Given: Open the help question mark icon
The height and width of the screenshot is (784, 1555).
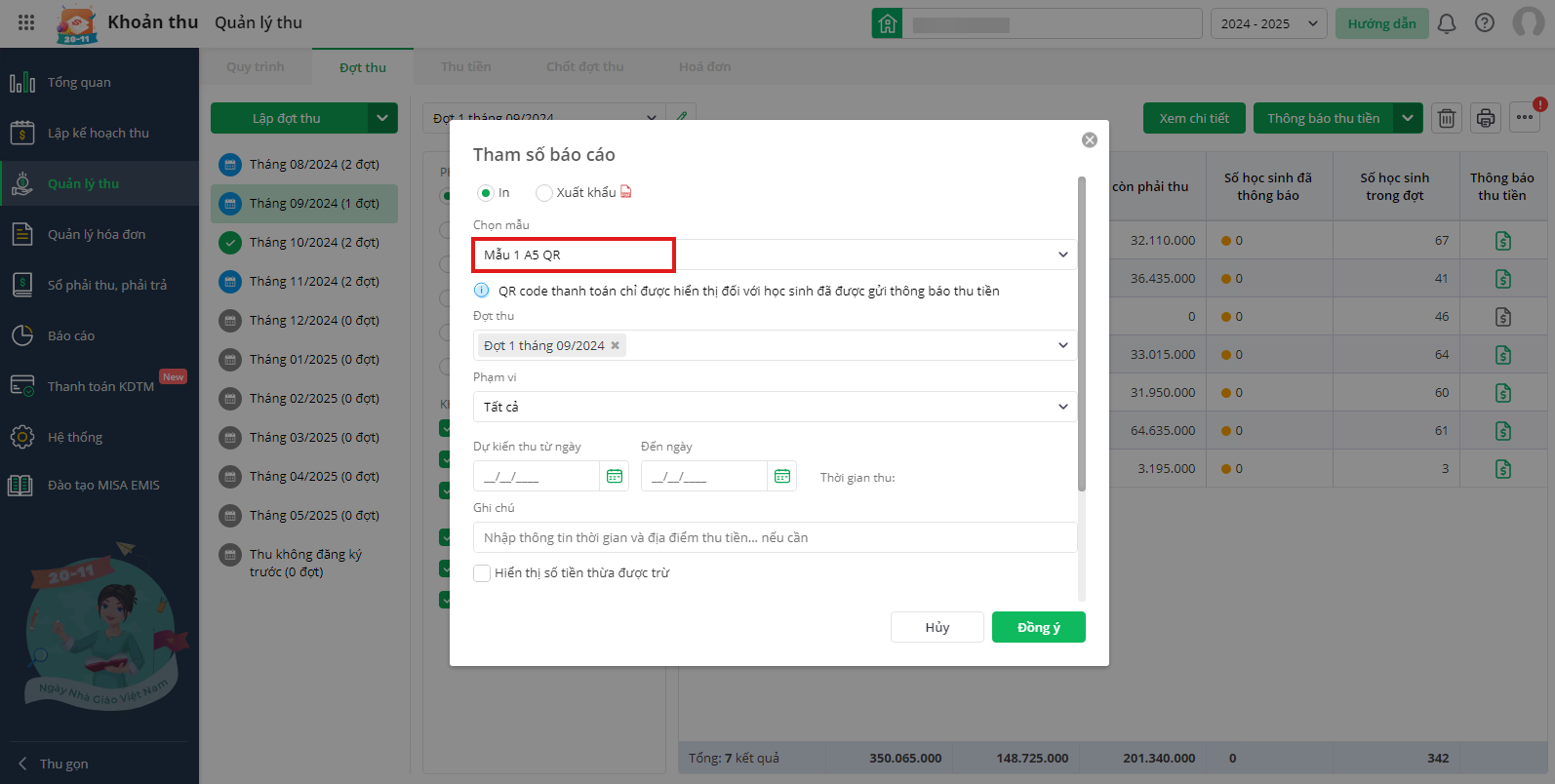Looking at the screenshot, I should 1485,23.
